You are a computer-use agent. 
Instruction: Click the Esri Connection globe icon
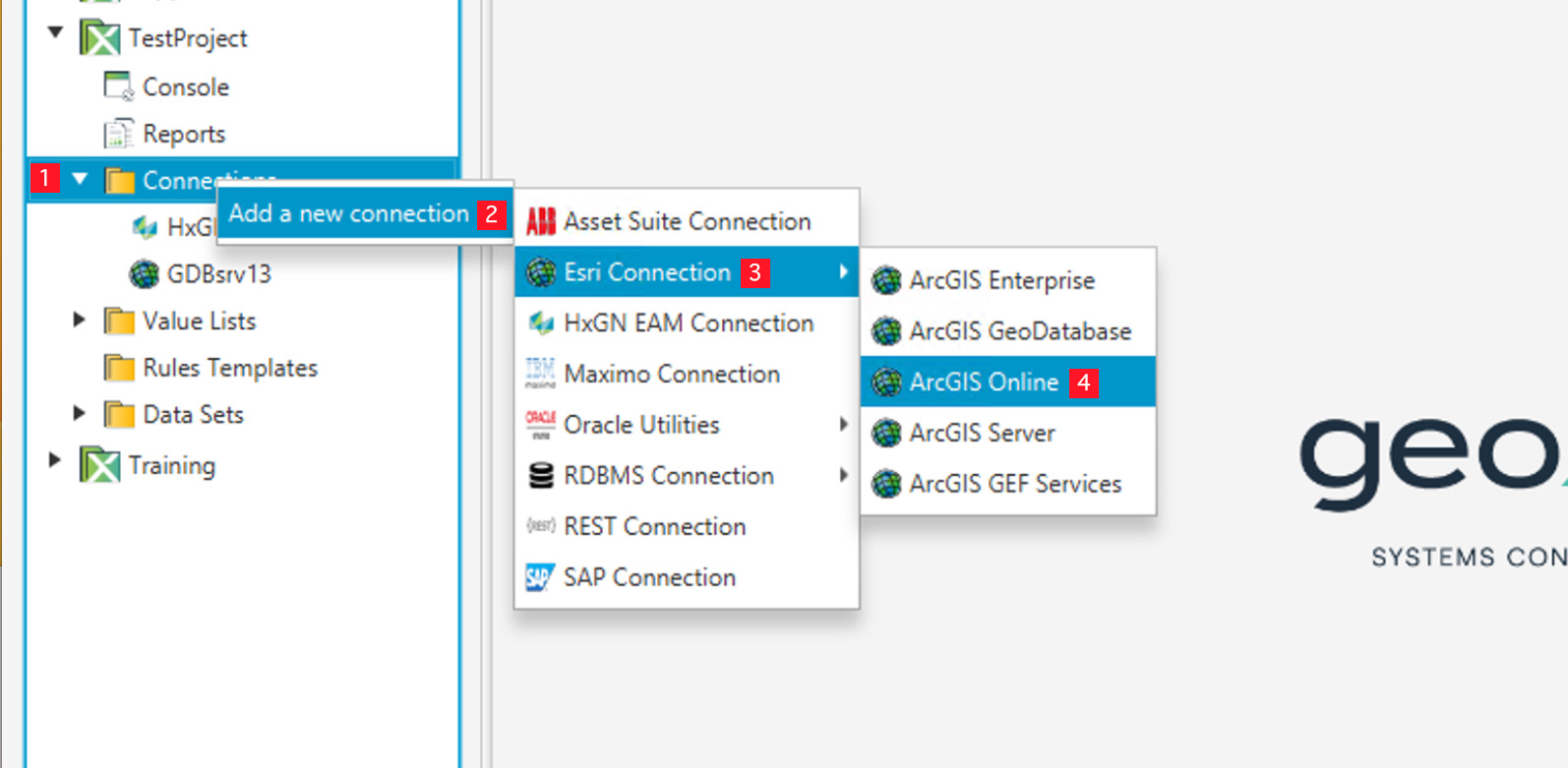541,272
